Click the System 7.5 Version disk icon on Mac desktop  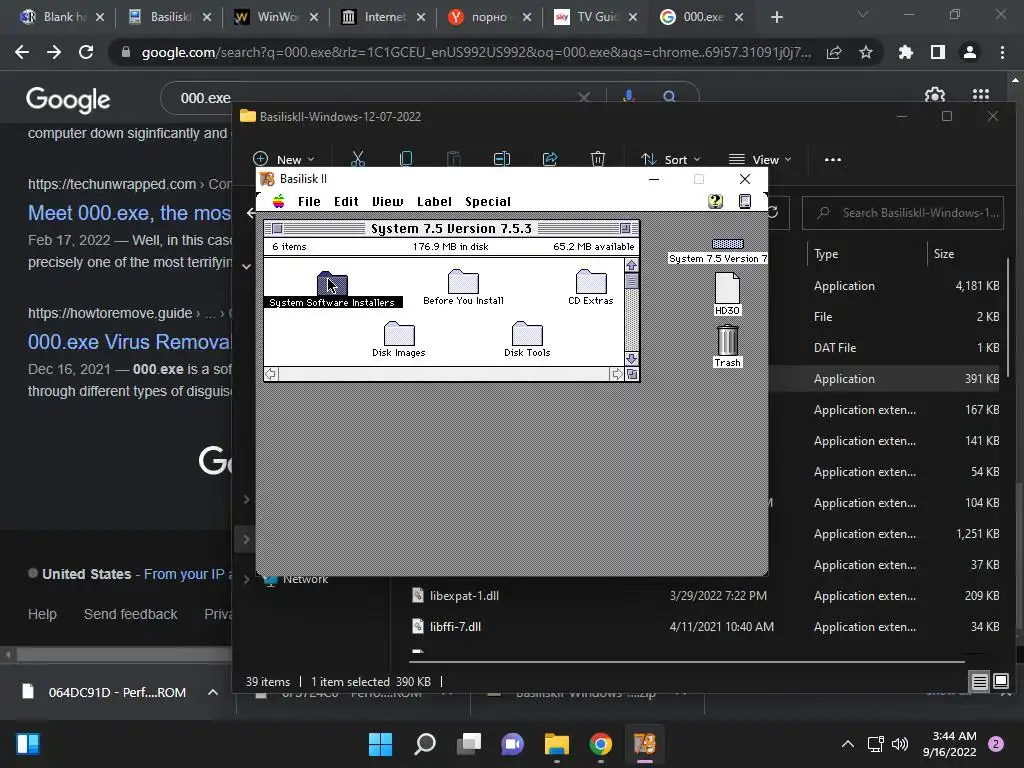coord(727,251)
